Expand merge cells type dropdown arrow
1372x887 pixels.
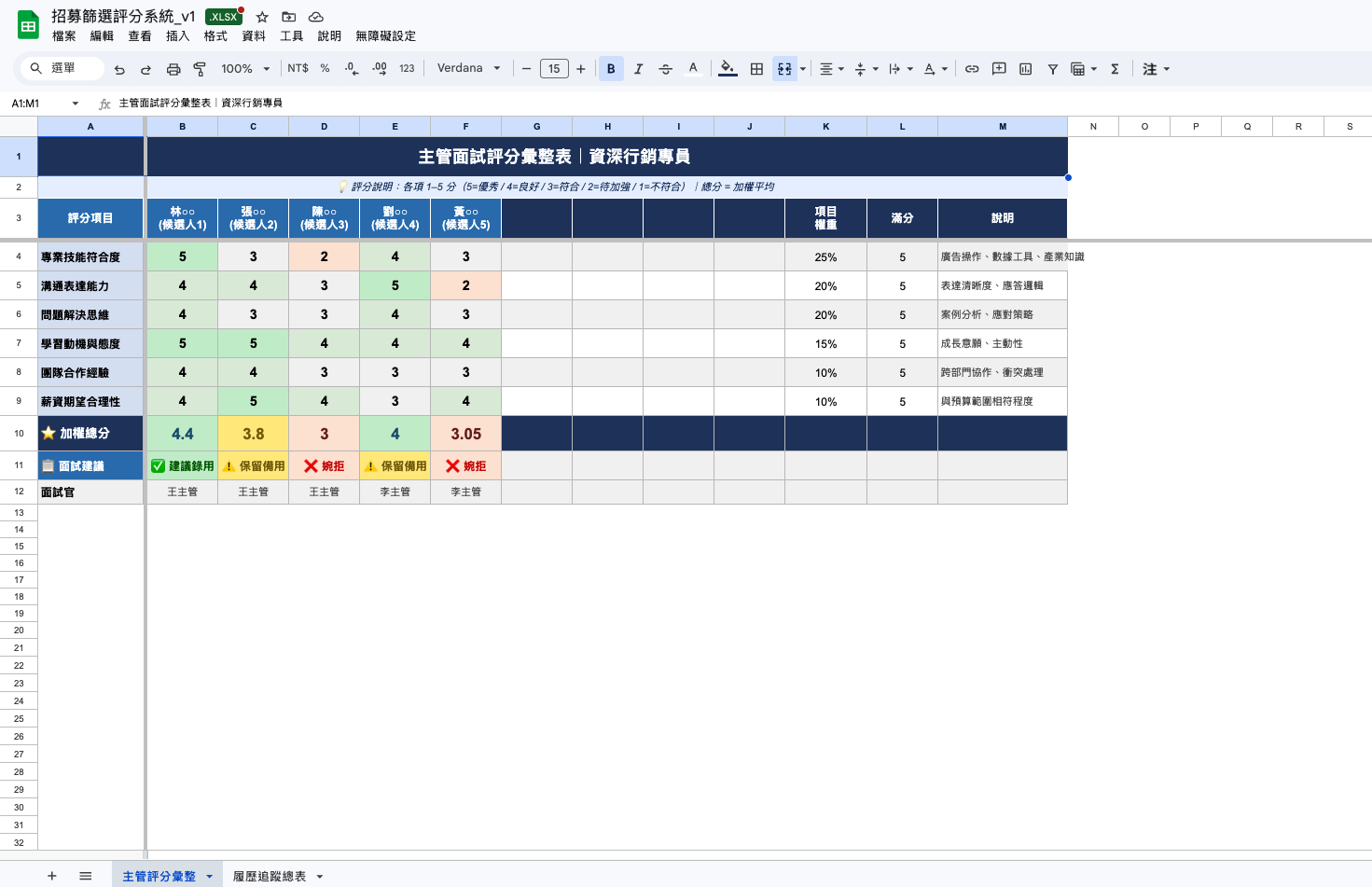803,69
